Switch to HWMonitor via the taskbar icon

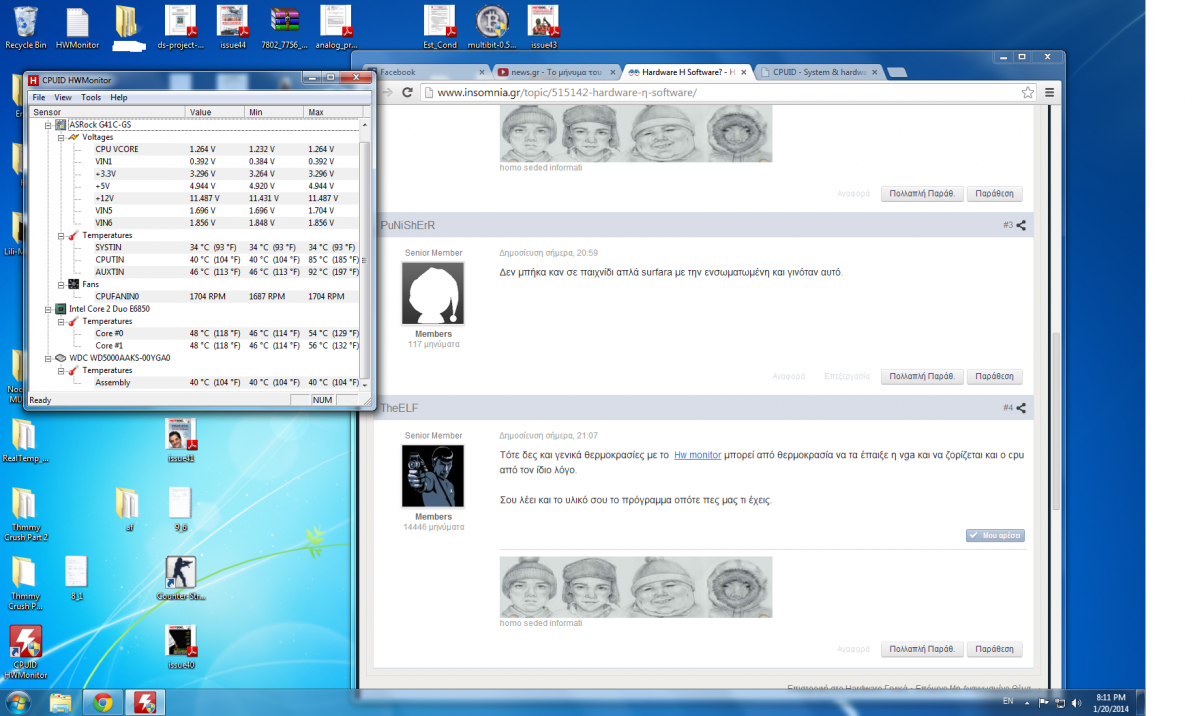point(144,702)
